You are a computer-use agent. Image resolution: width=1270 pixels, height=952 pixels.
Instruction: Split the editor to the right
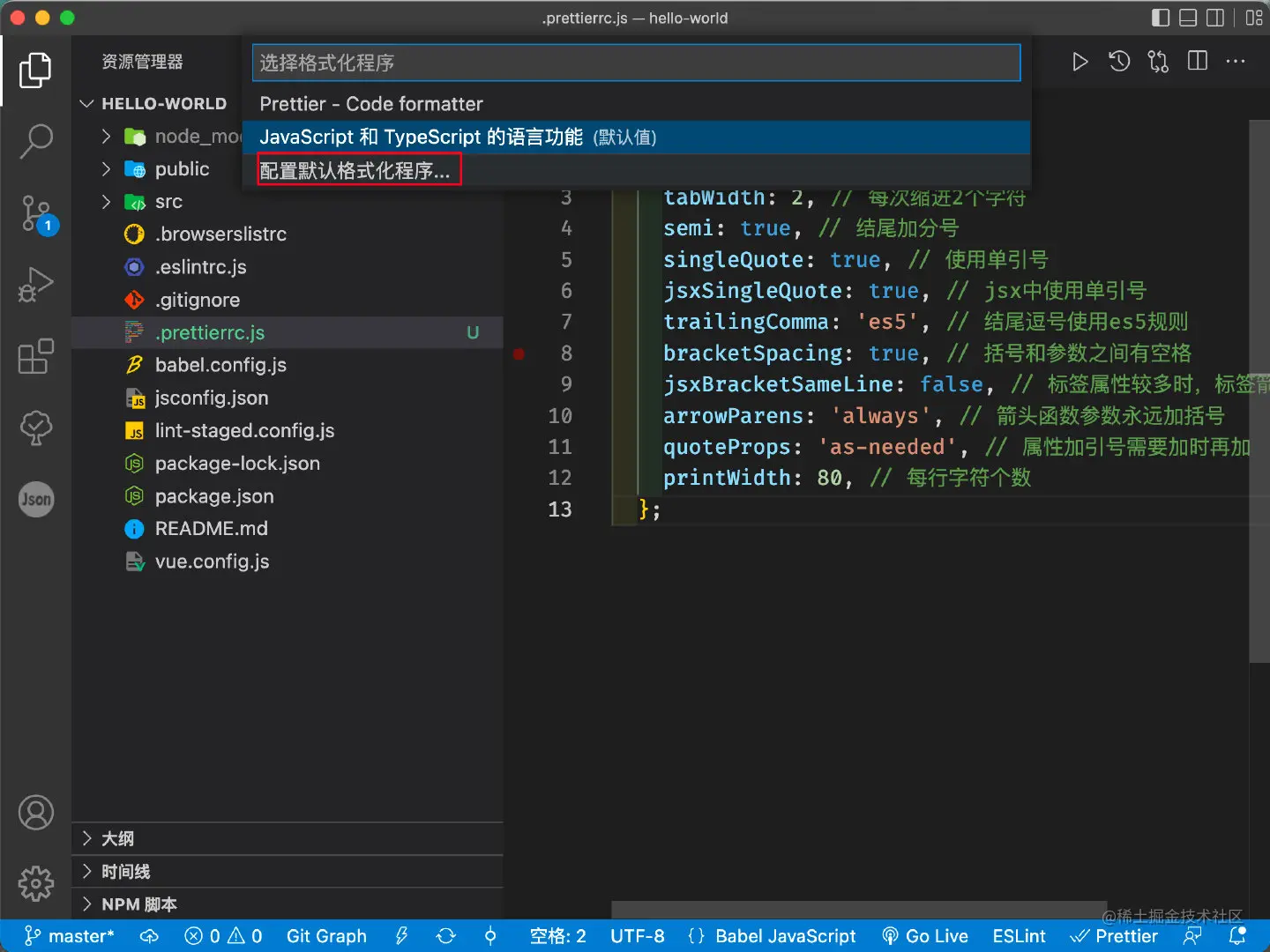pos(1198,61)
